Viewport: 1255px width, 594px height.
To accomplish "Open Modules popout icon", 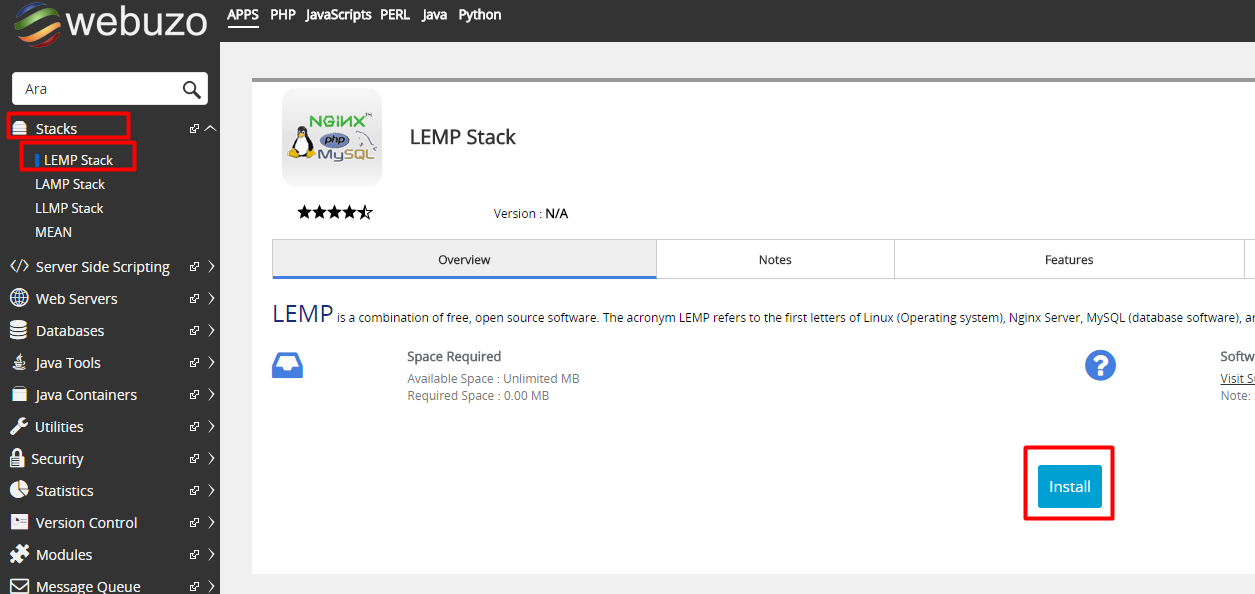I will (x=195, y=555).
